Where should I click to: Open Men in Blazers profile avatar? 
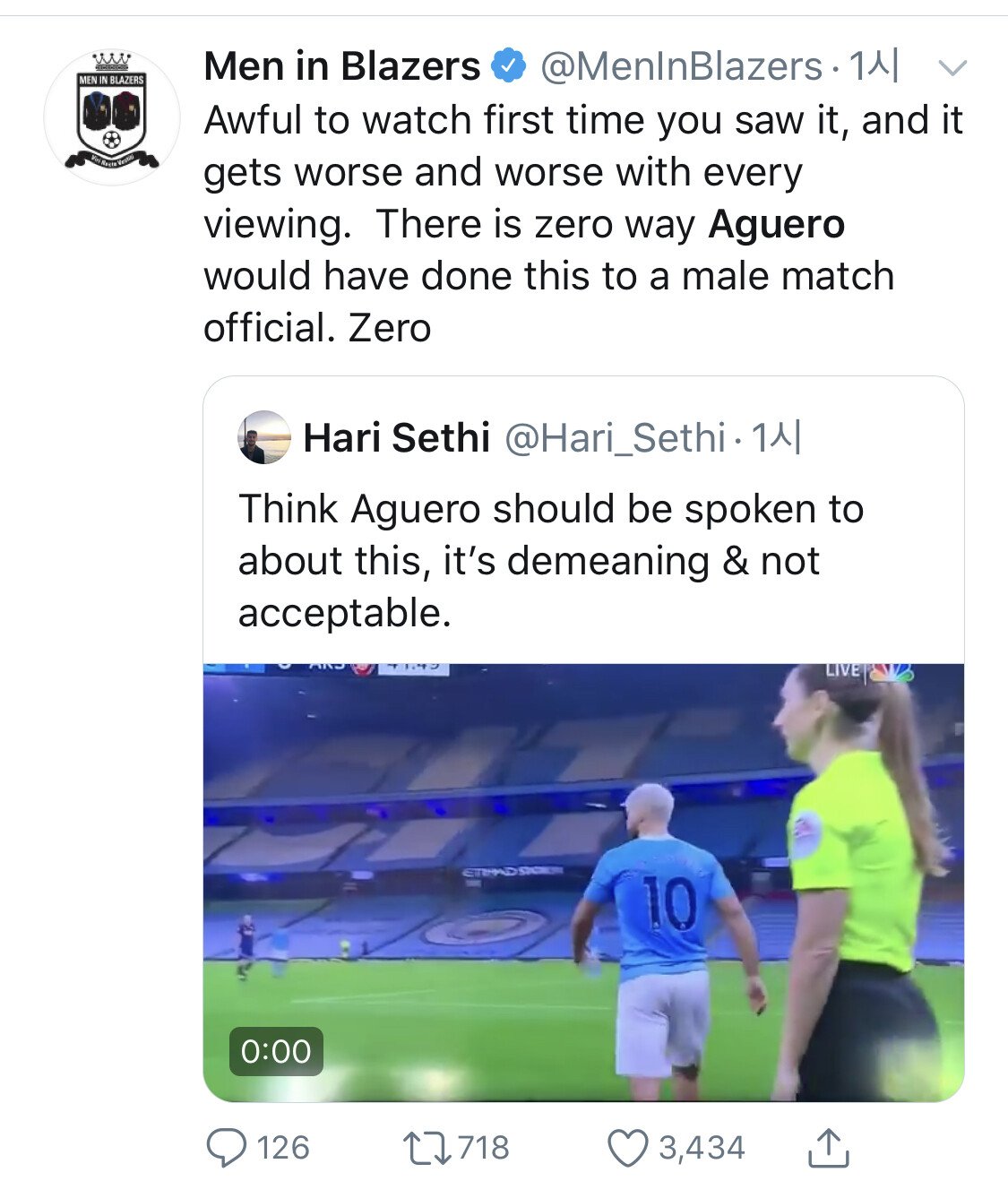pos(112,116)
